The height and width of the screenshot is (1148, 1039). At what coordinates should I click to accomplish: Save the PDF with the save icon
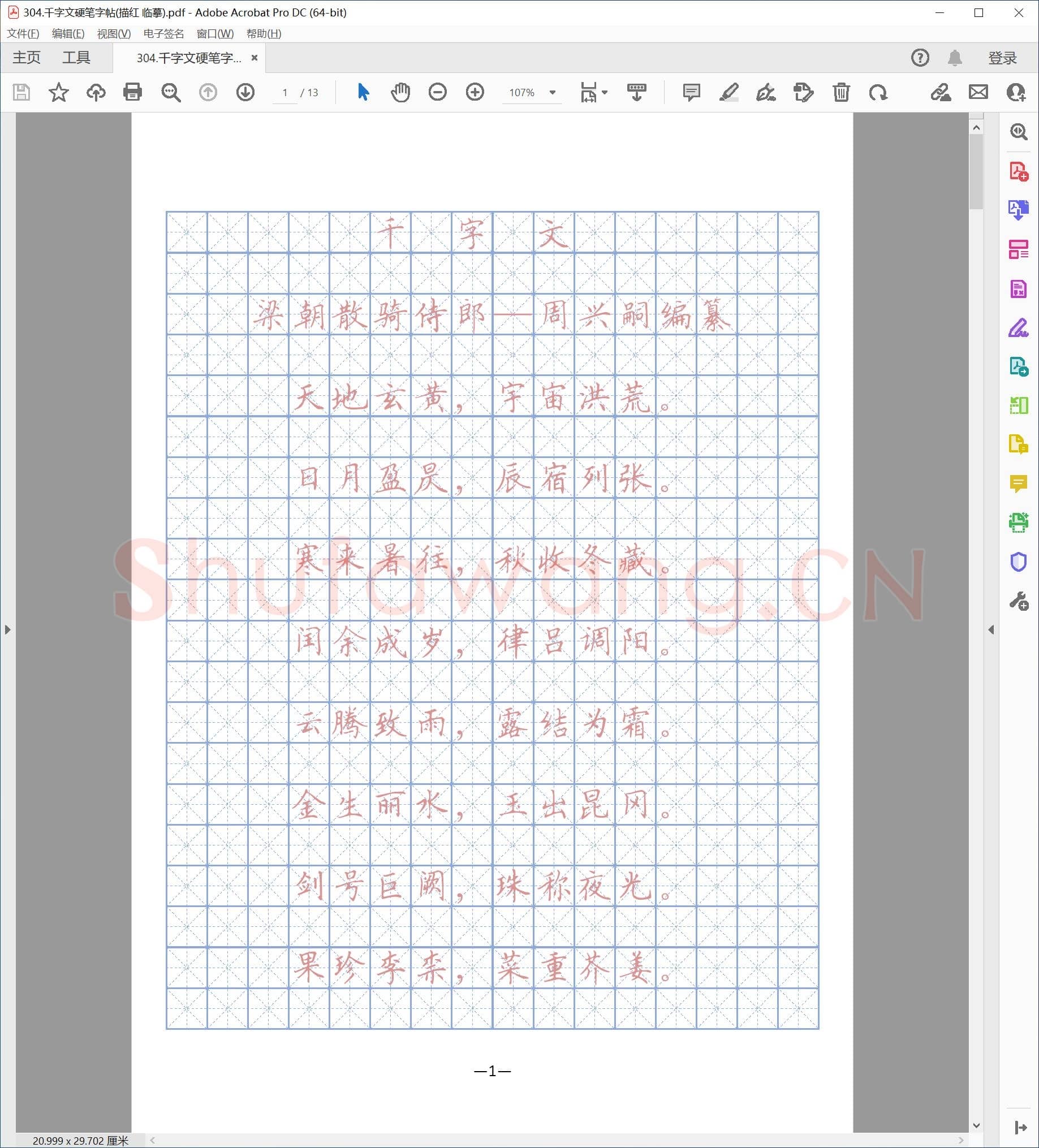21,92
